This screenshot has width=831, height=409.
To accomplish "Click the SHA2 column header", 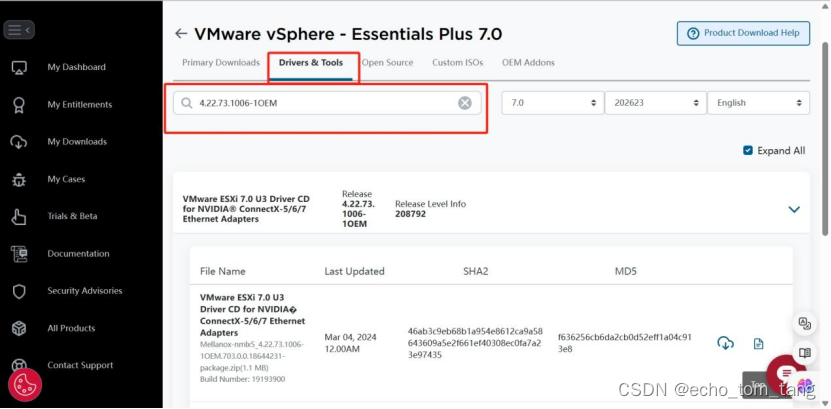I will 475,271.
